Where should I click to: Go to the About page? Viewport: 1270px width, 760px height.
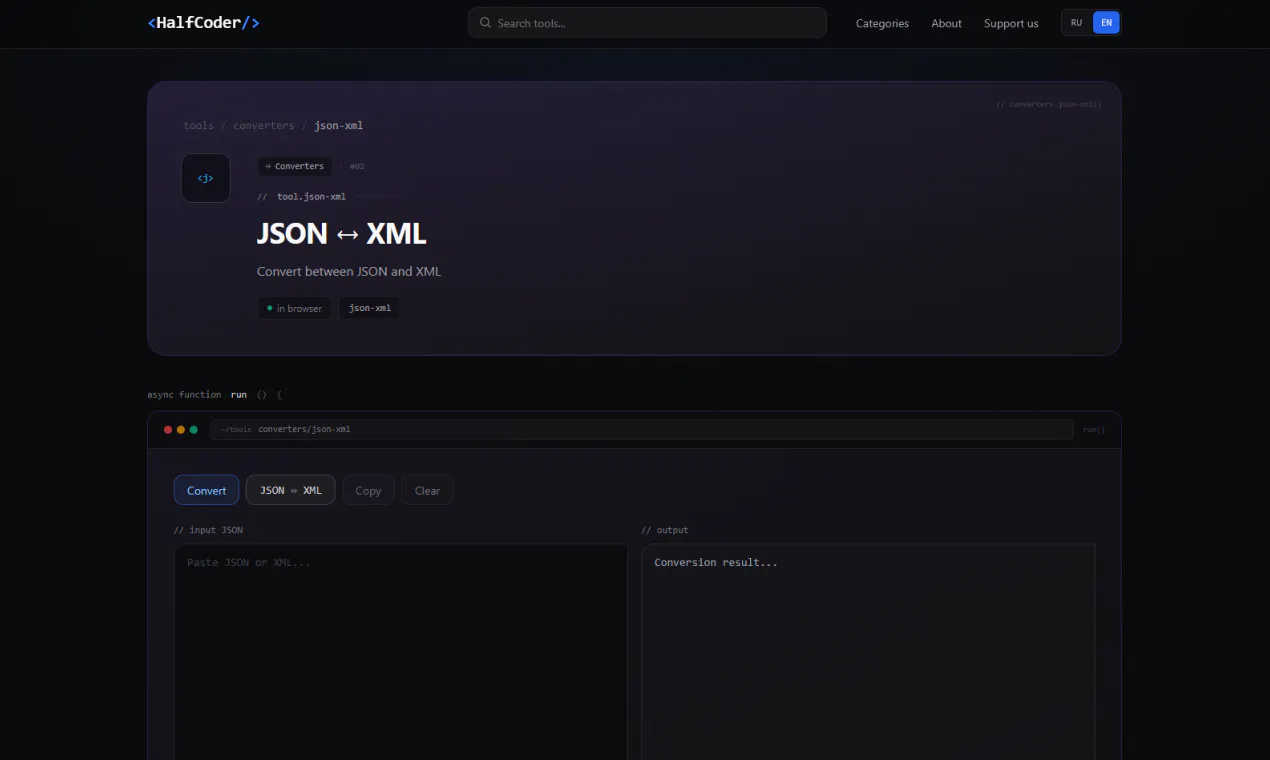[946, 23]
